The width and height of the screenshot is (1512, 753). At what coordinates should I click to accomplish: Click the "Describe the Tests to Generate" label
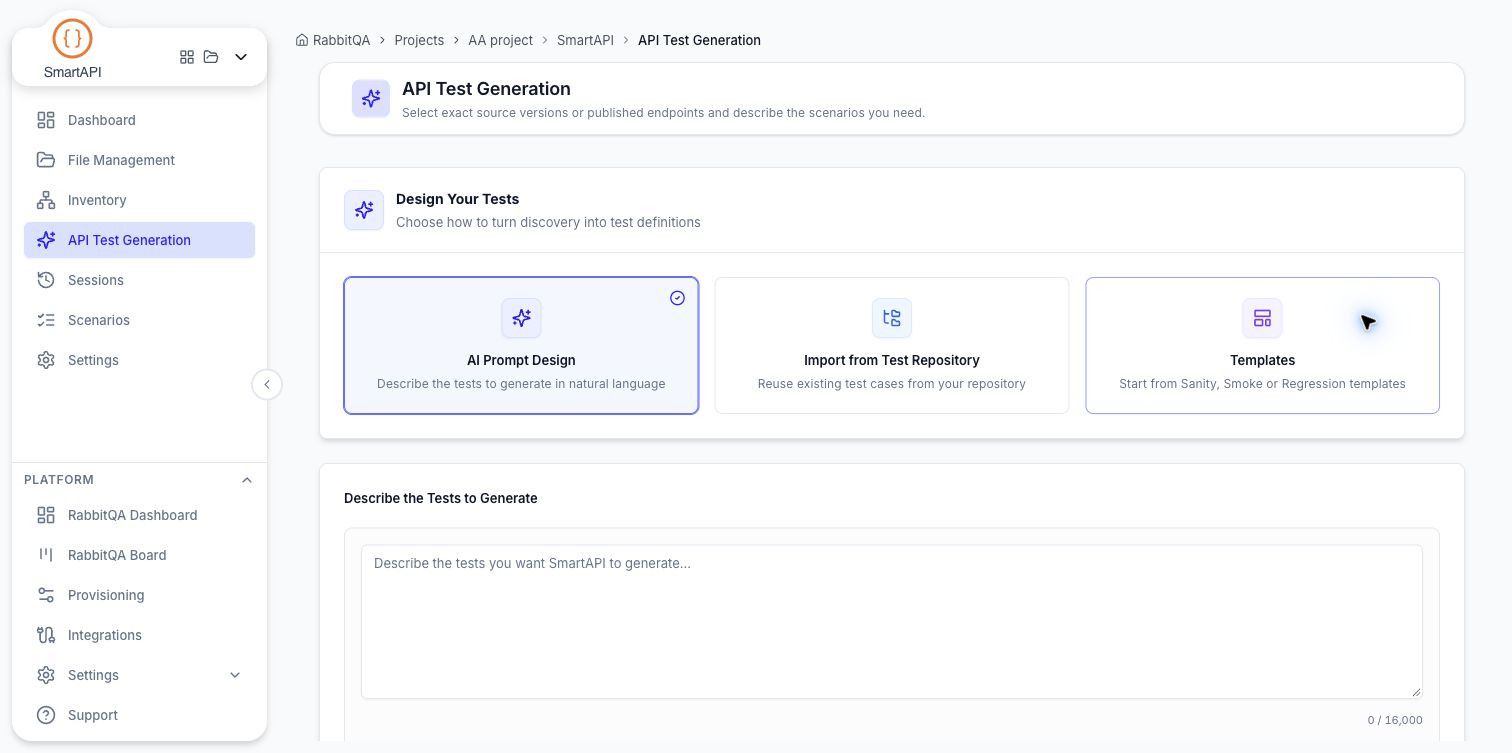click(x=441, y=498)
